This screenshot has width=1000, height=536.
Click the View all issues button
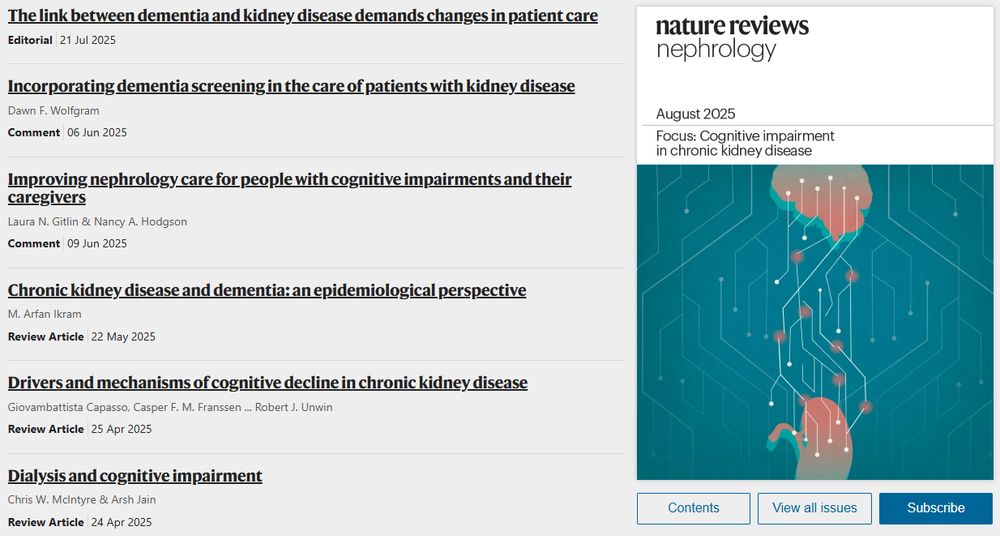(814, 508)
